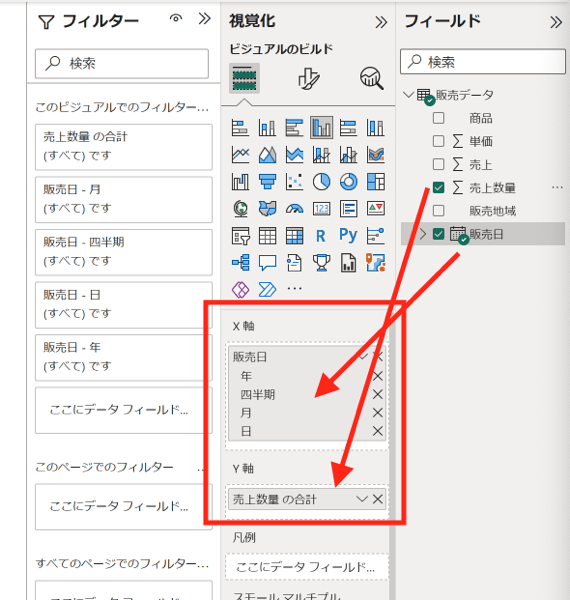Select the gauge visual icon
This screenshot has width=570, height=600.
(x=294, y=209)
